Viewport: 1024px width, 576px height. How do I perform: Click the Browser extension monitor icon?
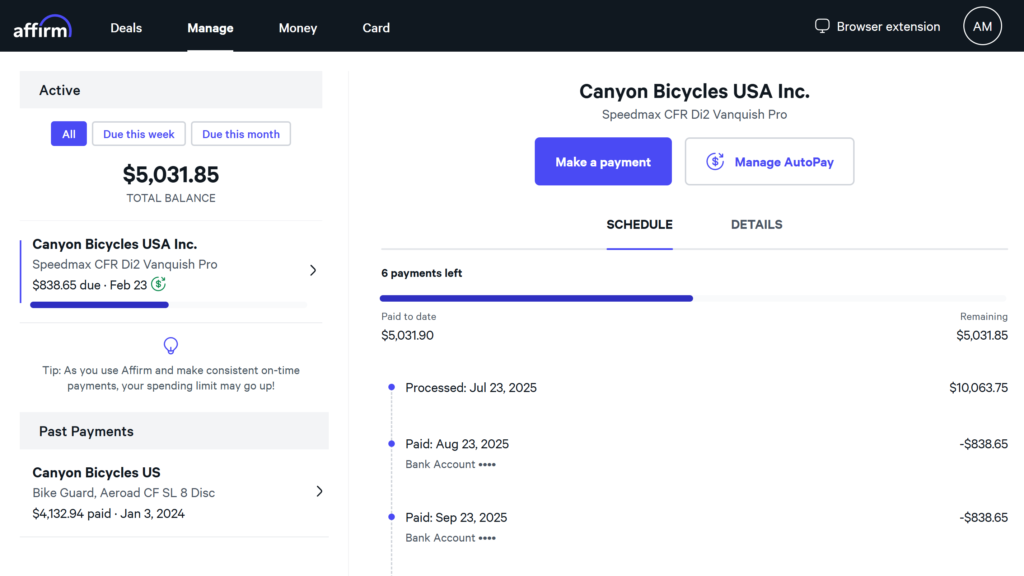pyautogui.click(x=822, y=26)
